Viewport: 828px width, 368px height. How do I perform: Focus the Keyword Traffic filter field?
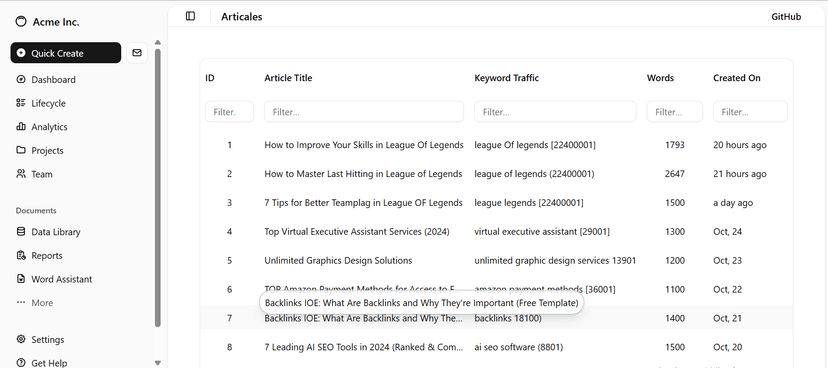coord(555,112)
